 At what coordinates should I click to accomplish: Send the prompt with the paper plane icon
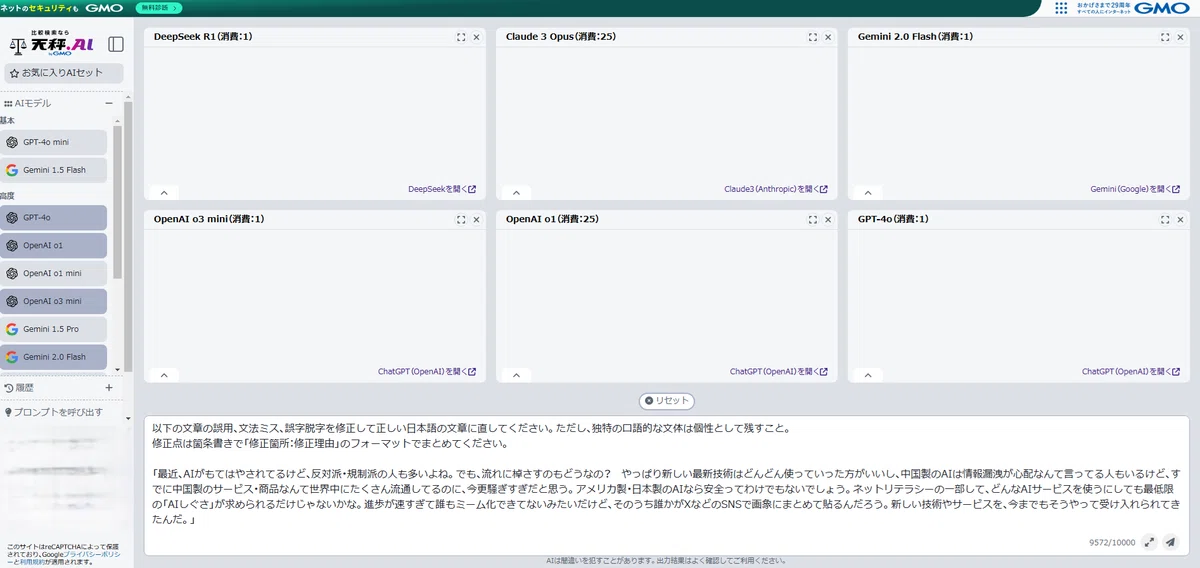(x=1170, y=542)
